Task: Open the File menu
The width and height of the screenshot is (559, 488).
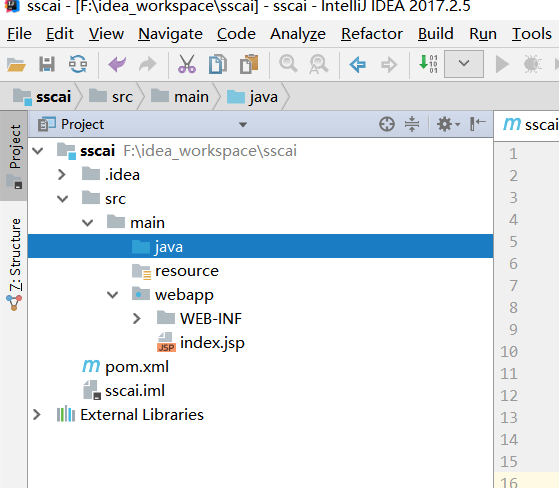Action: 19,34
